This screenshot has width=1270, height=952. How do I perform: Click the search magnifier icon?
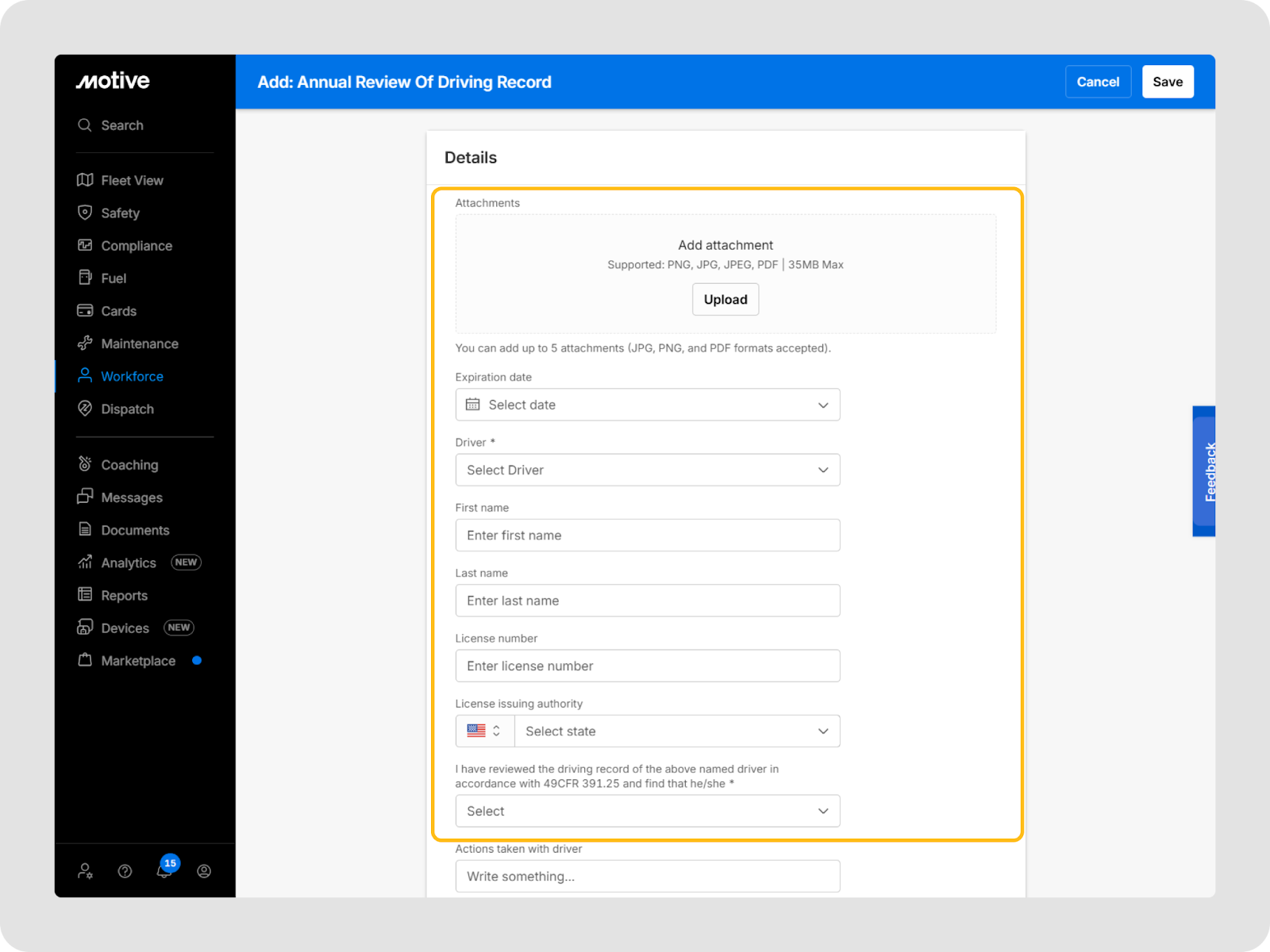85,125
